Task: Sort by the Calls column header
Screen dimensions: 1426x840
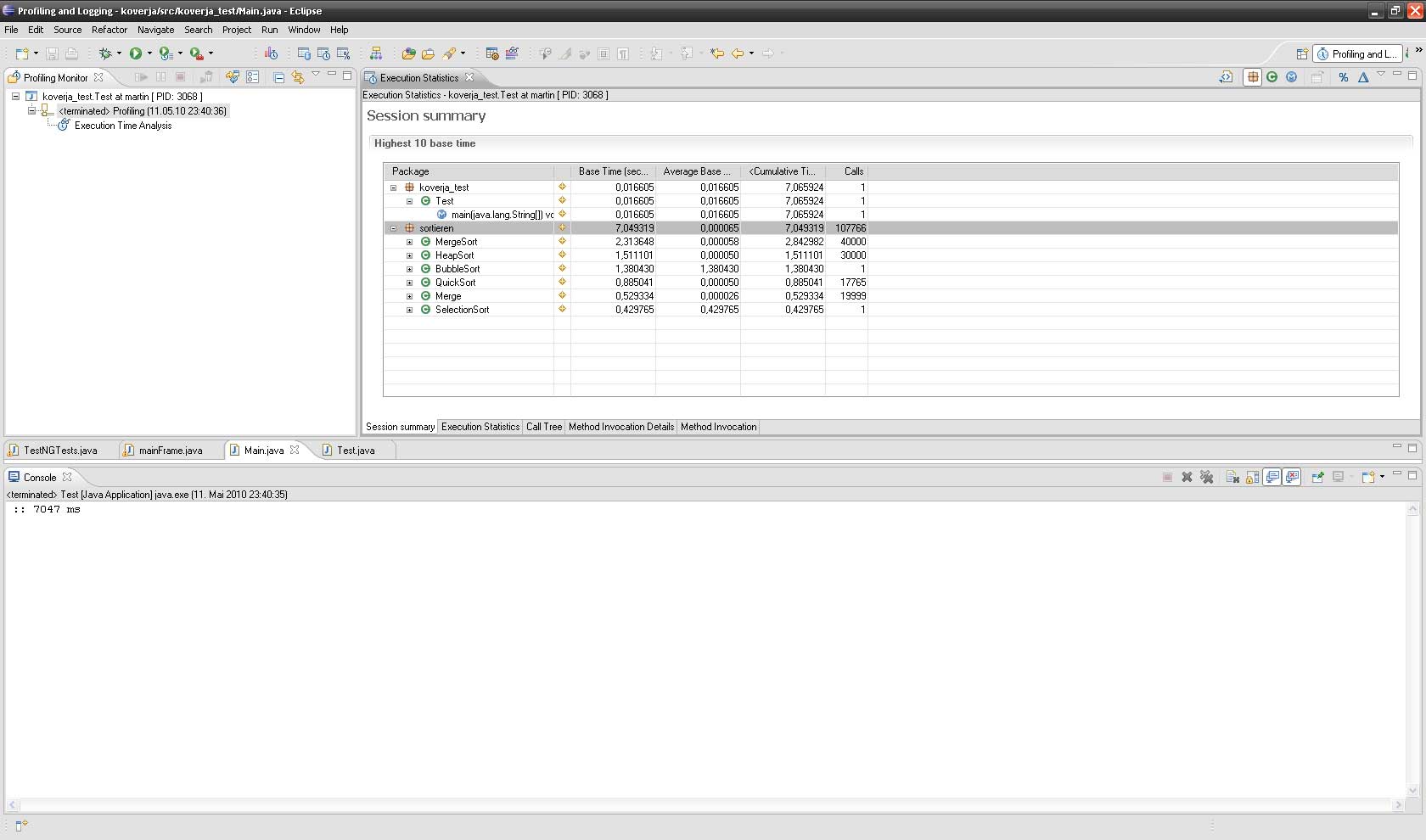Action: pyautogui.click(x=846, y=171)
